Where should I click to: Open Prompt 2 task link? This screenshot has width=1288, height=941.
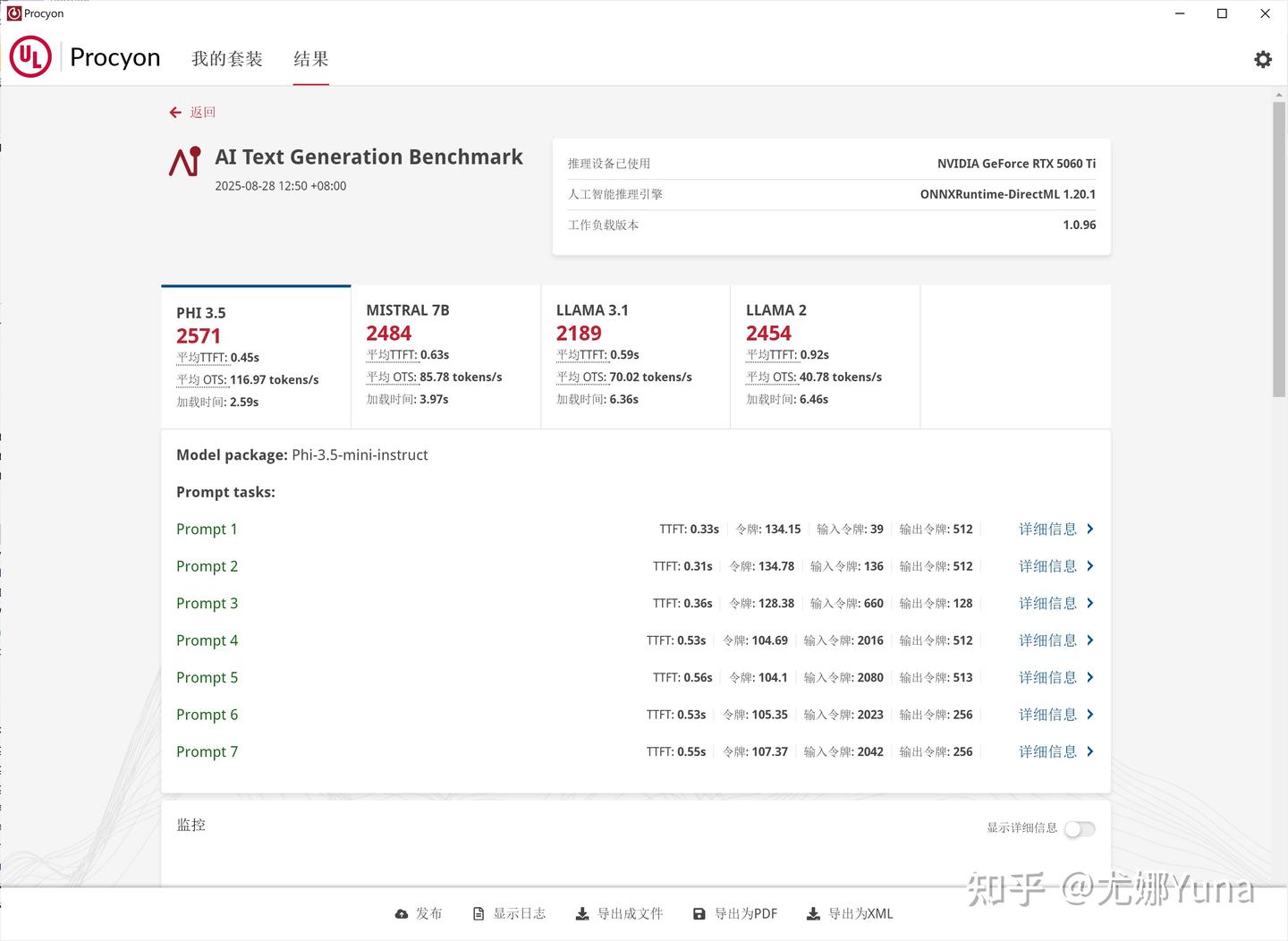tap(207, 566)
